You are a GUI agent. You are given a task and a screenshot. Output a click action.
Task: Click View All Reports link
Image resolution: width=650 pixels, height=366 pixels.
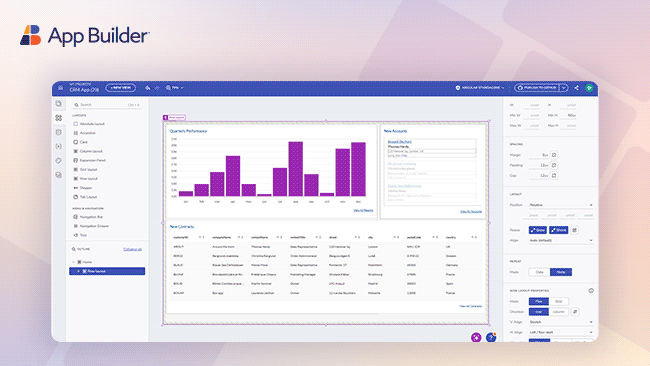[x=363, y=211]
